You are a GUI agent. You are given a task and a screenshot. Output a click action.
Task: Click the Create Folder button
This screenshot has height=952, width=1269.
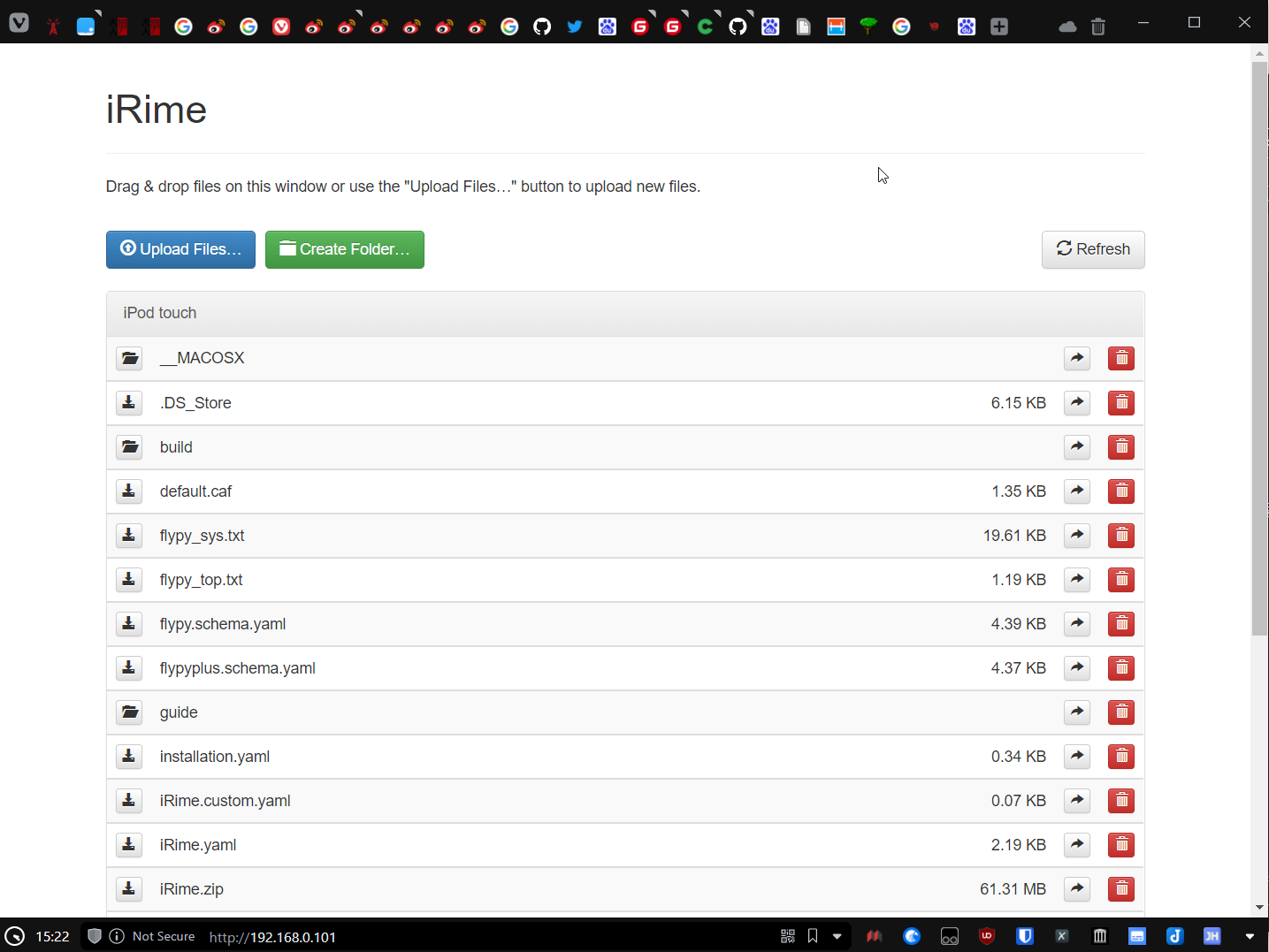tap(344, 249)
